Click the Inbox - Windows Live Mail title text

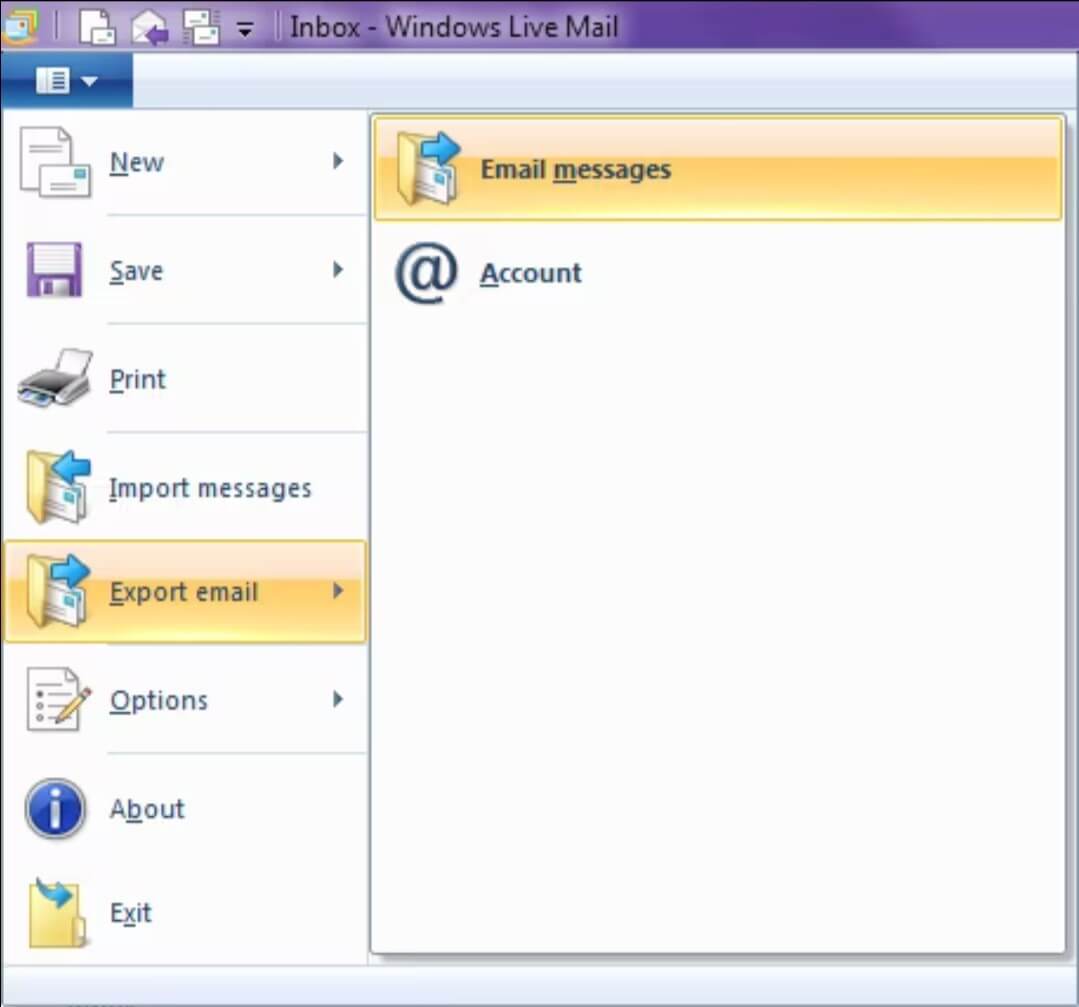[x=454, y=27]
